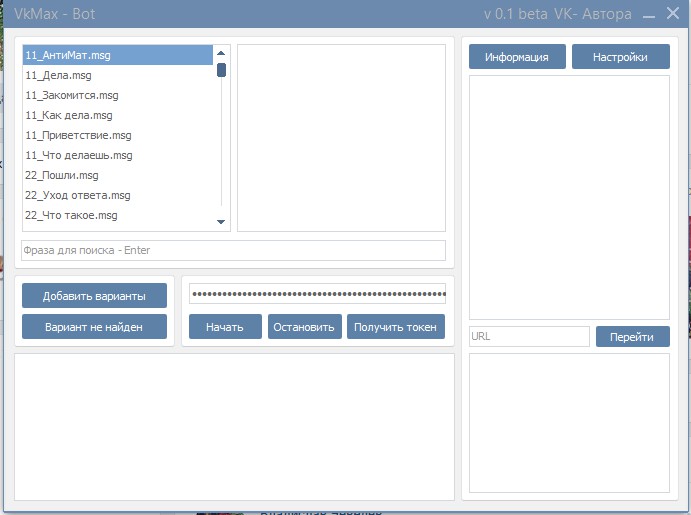691x515 pixels.
Task: Open the Настройки button
Action: coord(620,57)
